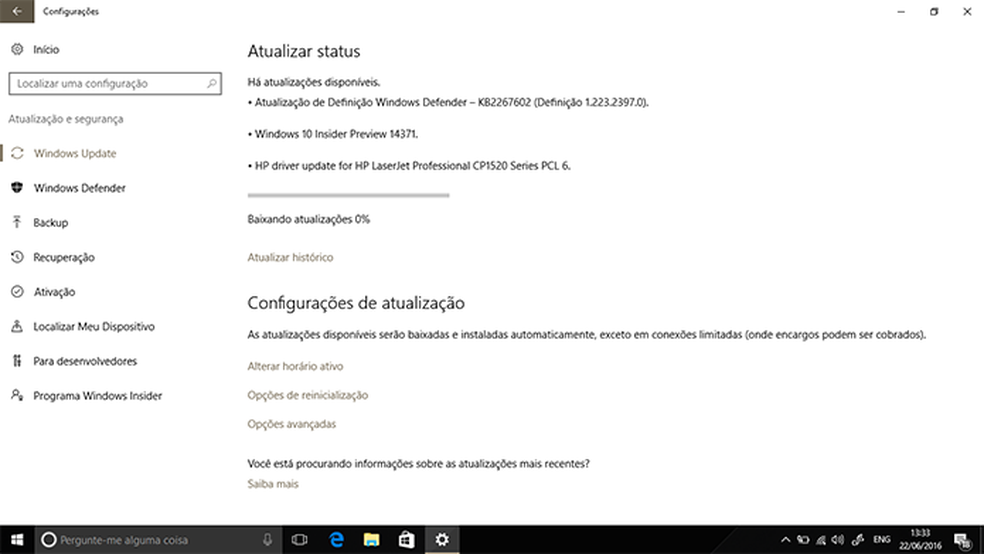984x554 pixels.
Task: Click the Backup upload arrow icon
Action: point(17,222)
